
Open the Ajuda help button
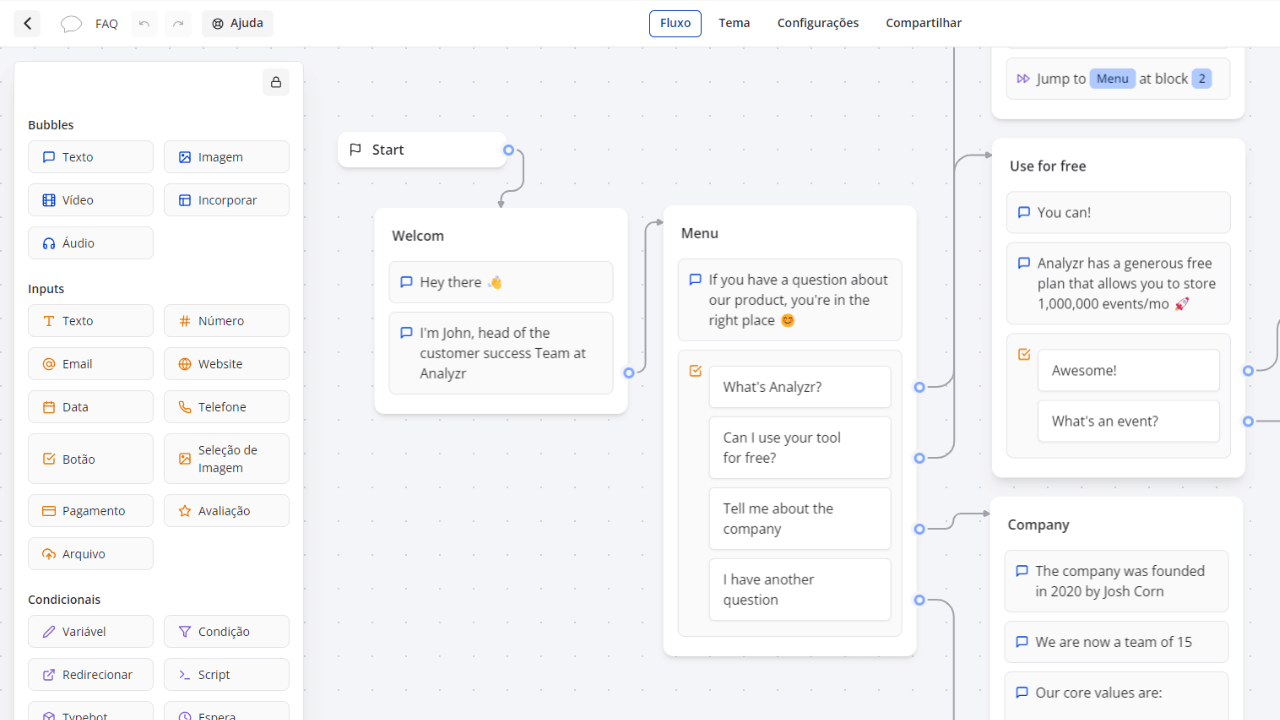click(237, 23)
